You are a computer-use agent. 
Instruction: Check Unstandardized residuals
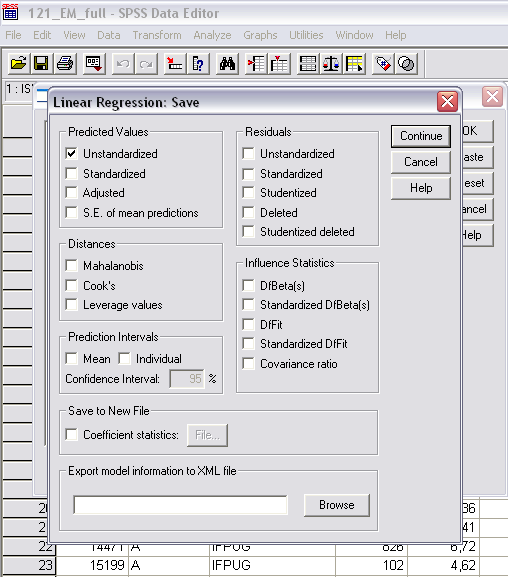pyautogui.click(x=248, y=153)
